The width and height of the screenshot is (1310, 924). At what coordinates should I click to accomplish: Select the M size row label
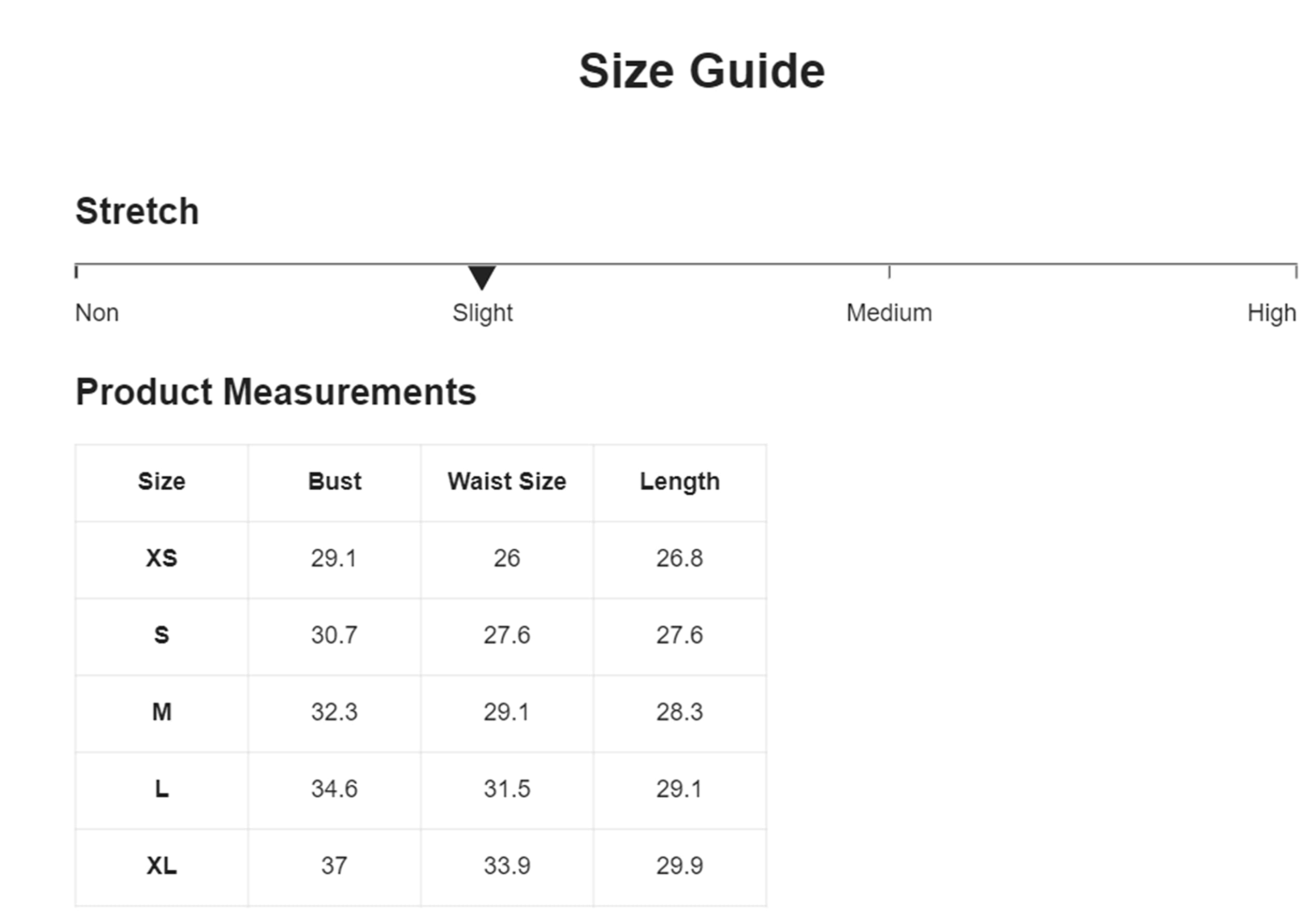pos(162,712)
